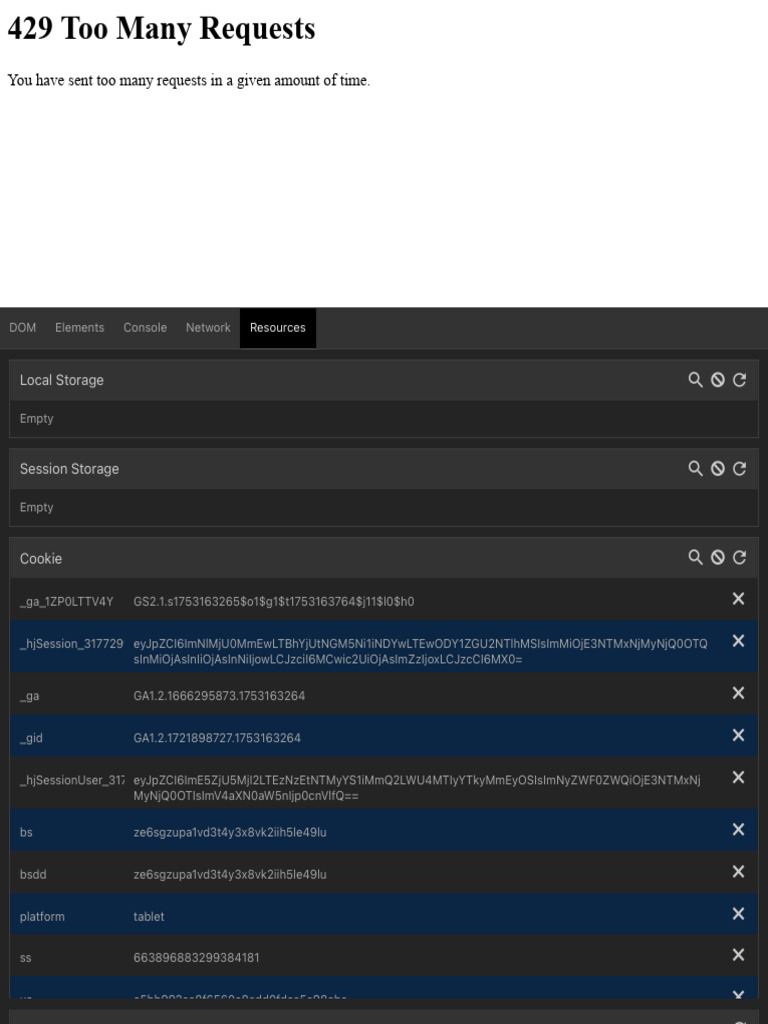Viewport: 768px width, 1024px height.
Task: Select the _ga_1ZP0LTTV4Y cookie name
Action: (x=67, y=601)
